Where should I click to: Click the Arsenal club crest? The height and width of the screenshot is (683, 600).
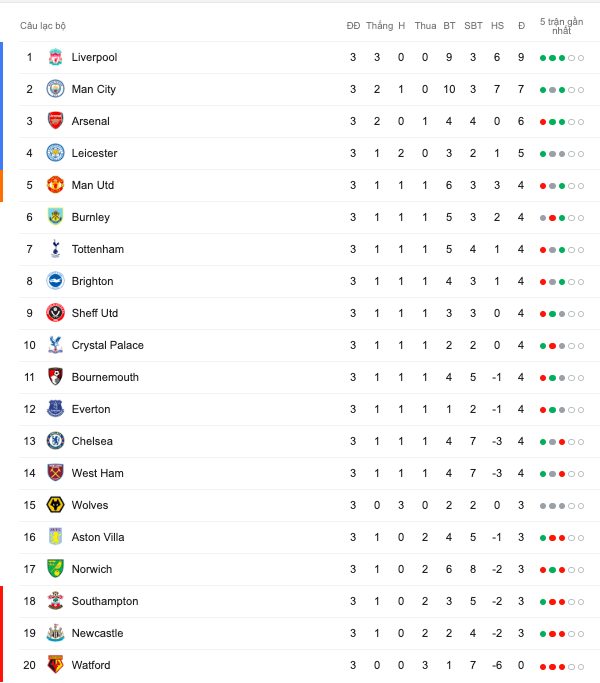coord(56,121)
